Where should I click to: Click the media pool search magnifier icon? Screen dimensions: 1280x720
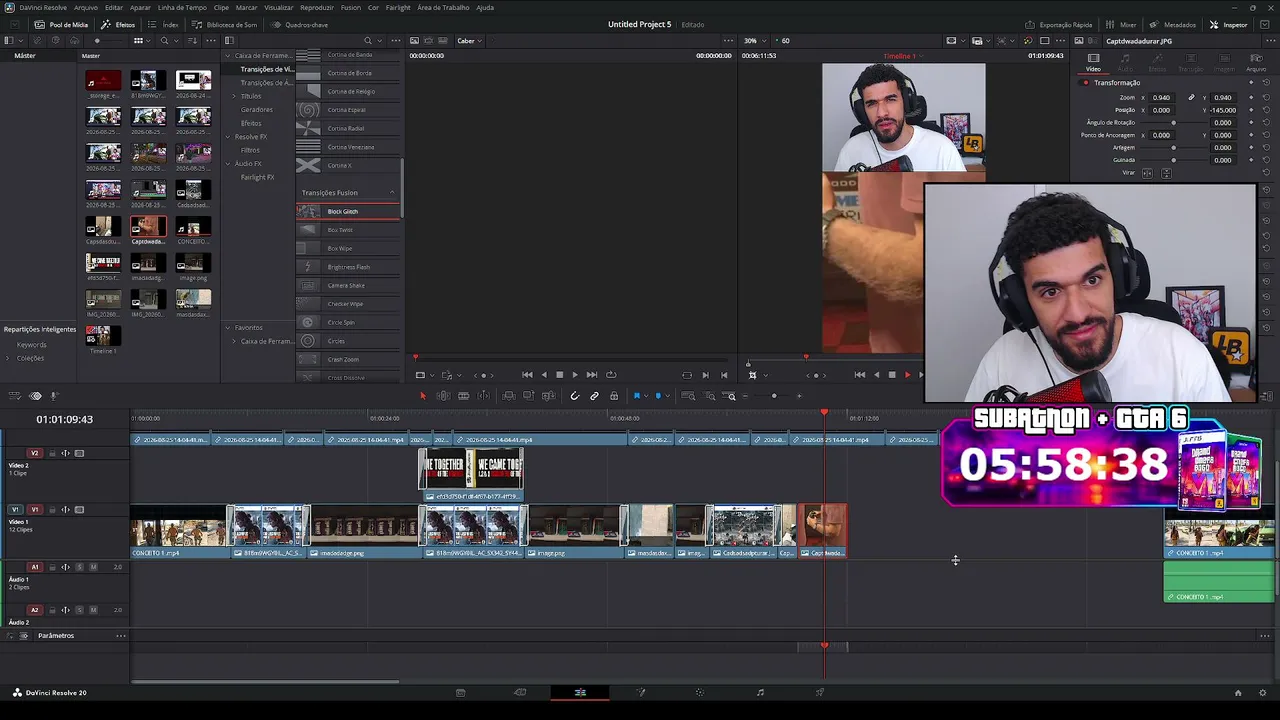(164, 41)
